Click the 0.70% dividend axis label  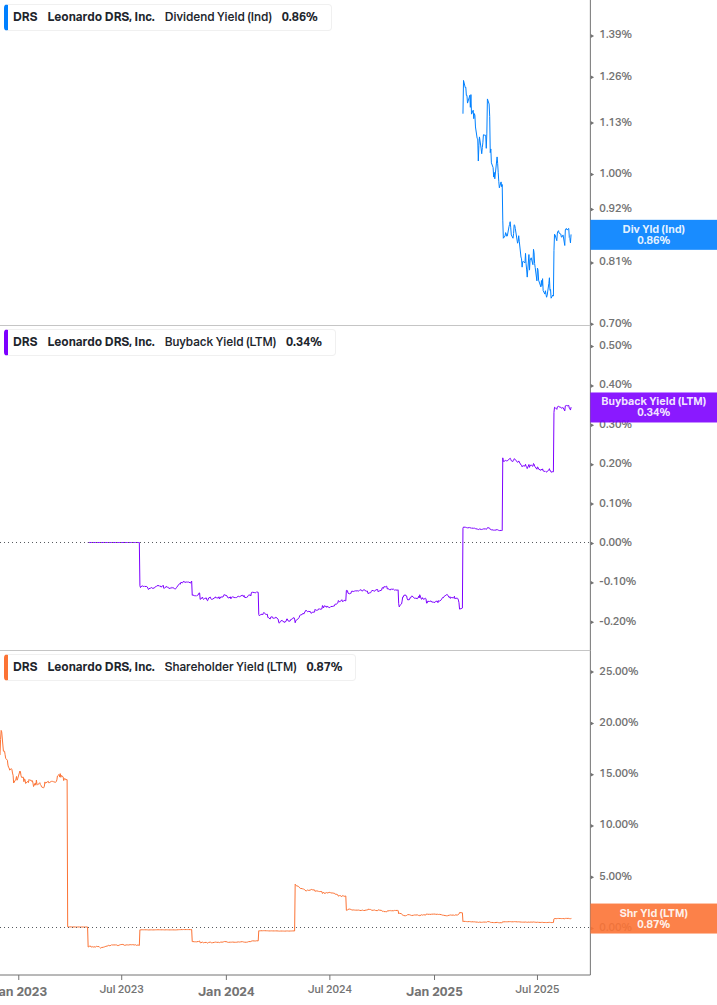616,324
